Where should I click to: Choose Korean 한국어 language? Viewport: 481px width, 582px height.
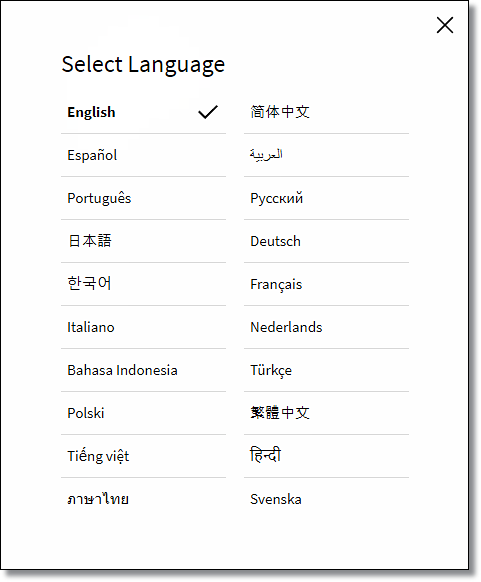coord(143,284)
